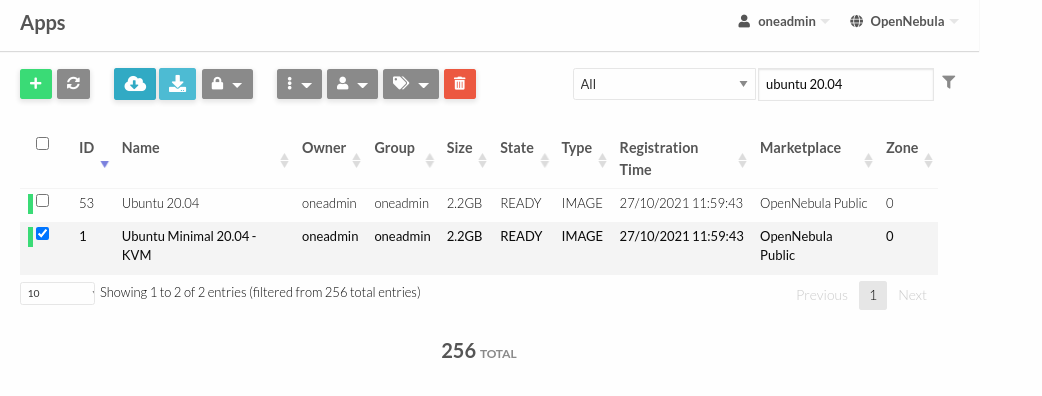The image size is (1042, 396).
Task: Click the download to local button
Action: point(177,84)
